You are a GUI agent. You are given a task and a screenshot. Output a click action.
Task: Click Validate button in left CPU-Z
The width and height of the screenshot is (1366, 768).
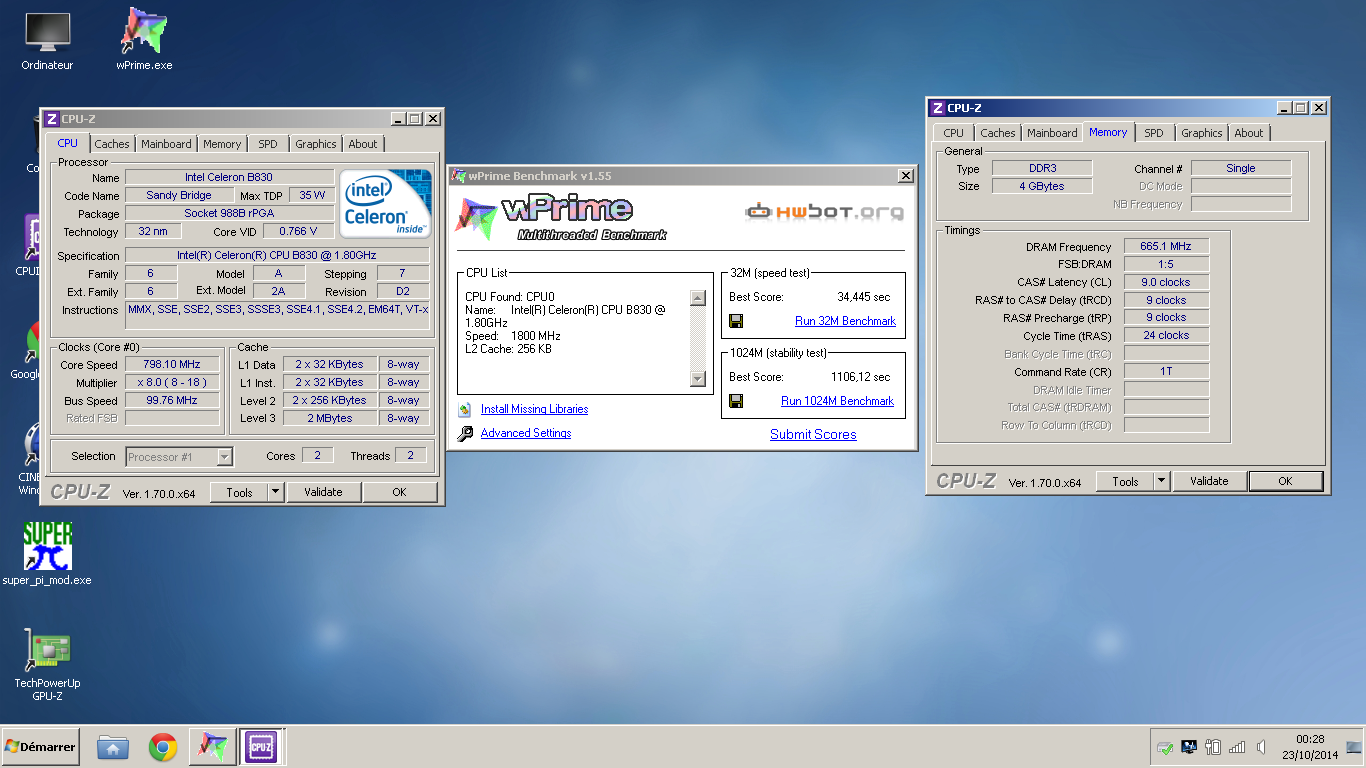click(x=323, y=492)
